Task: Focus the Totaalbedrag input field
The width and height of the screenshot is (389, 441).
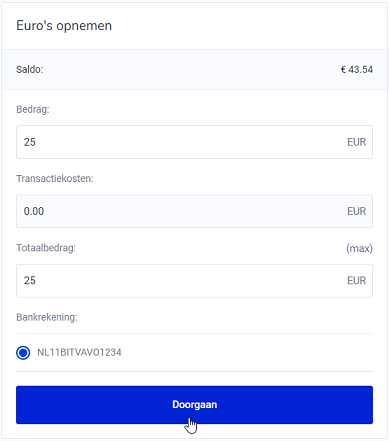Action: coord(194,281)
